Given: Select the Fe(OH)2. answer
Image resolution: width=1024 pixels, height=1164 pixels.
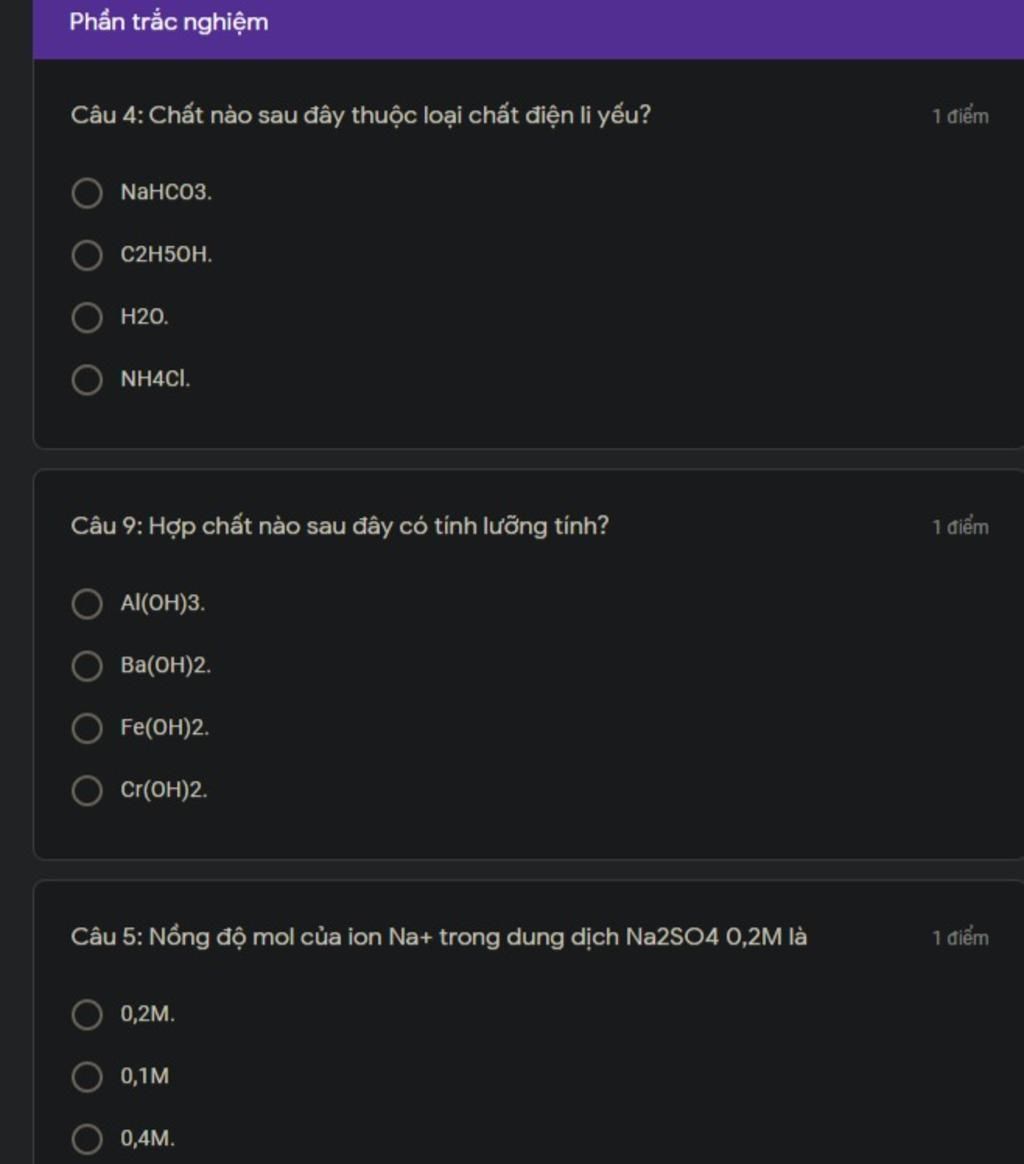Looking at the screenshot, I should (x=87, y=728).
